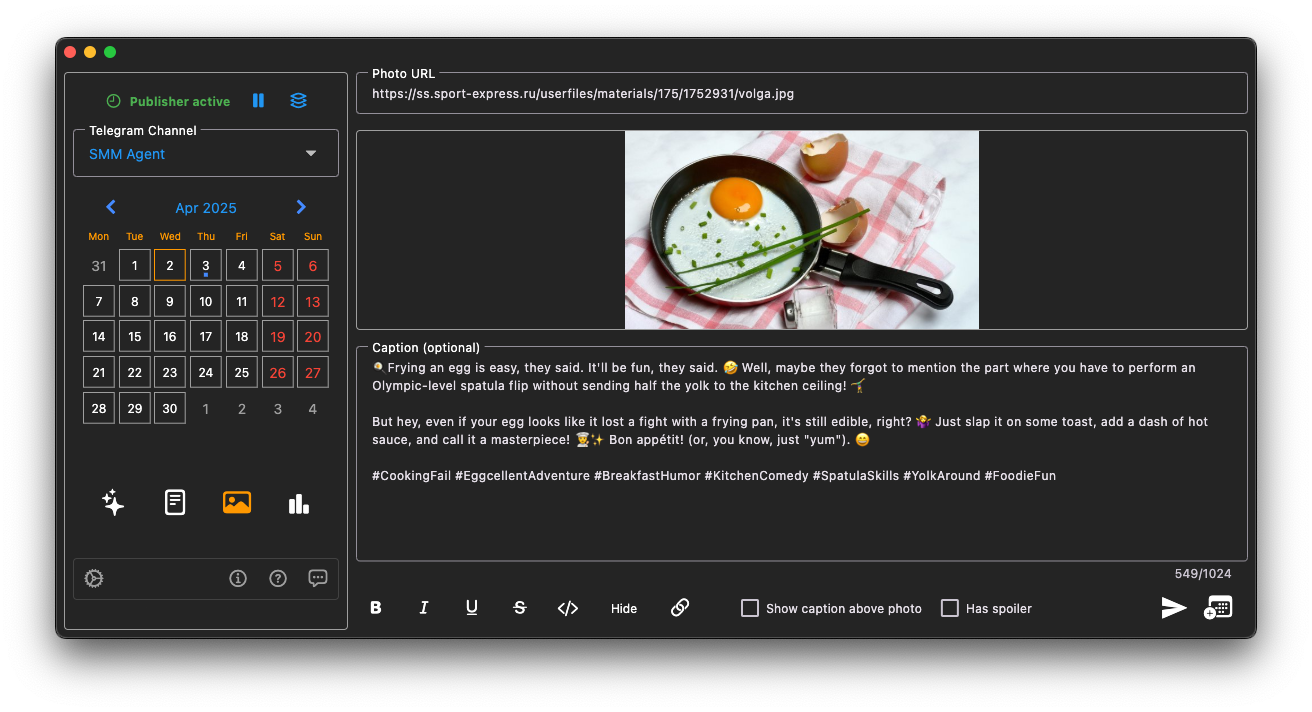This screenshot has height=712, width=1312.
Task: Insert a link with chain icon
Action: (x=680, y=608)
